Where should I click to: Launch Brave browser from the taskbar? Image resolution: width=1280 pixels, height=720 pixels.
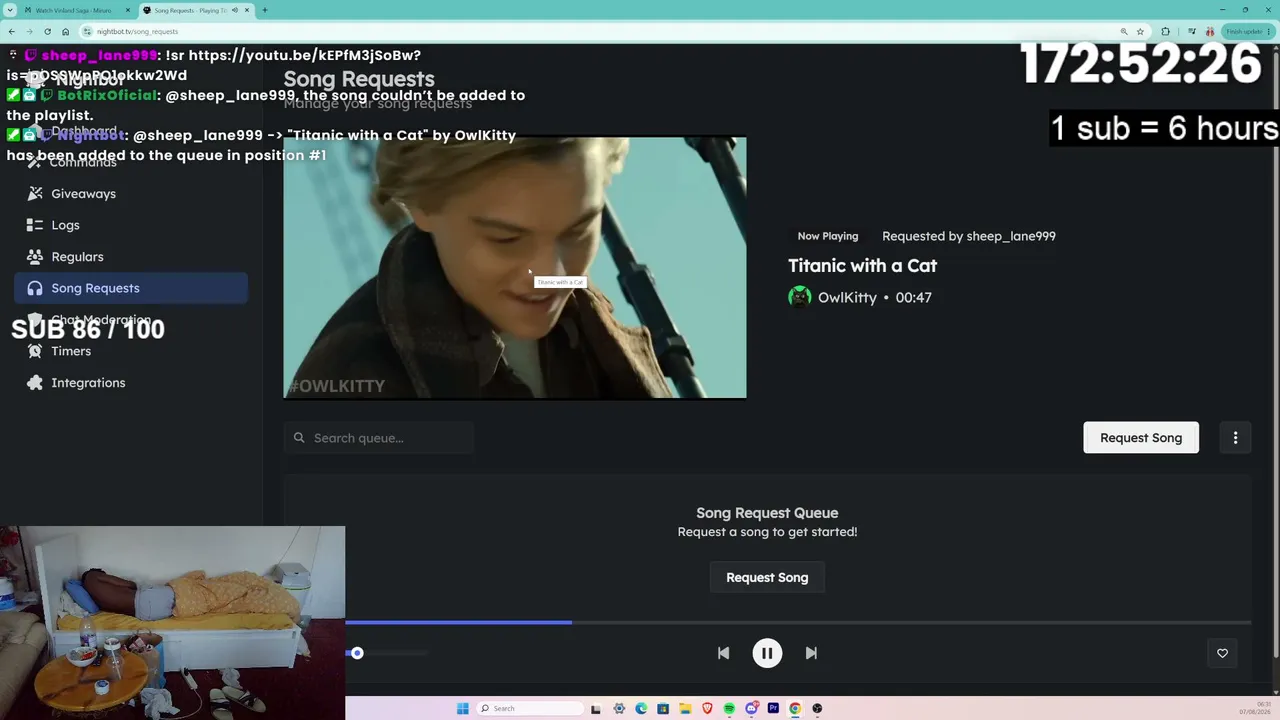[707, 709]
